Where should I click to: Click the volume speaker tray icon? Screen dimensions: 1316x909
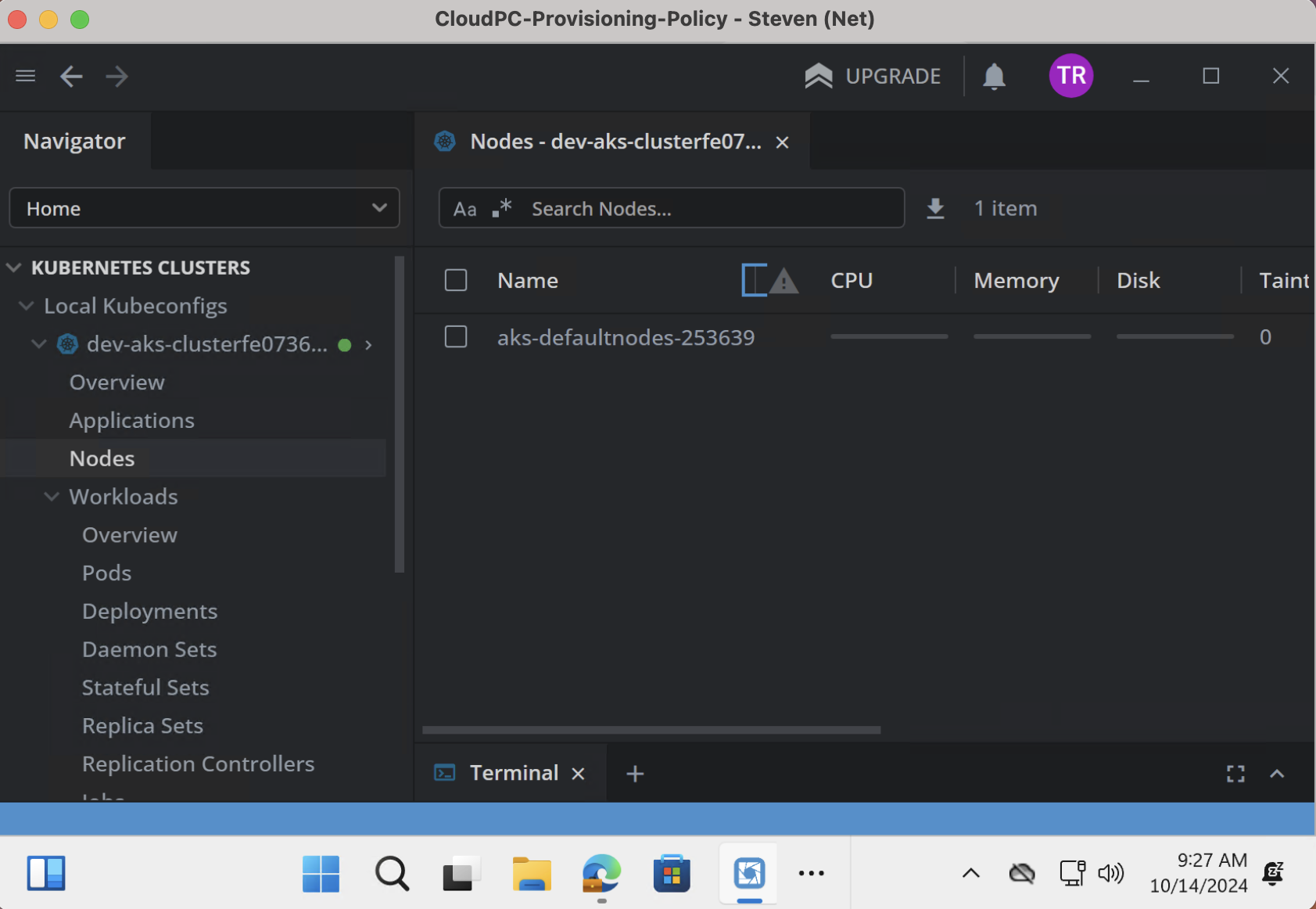tap(1110, 873)
